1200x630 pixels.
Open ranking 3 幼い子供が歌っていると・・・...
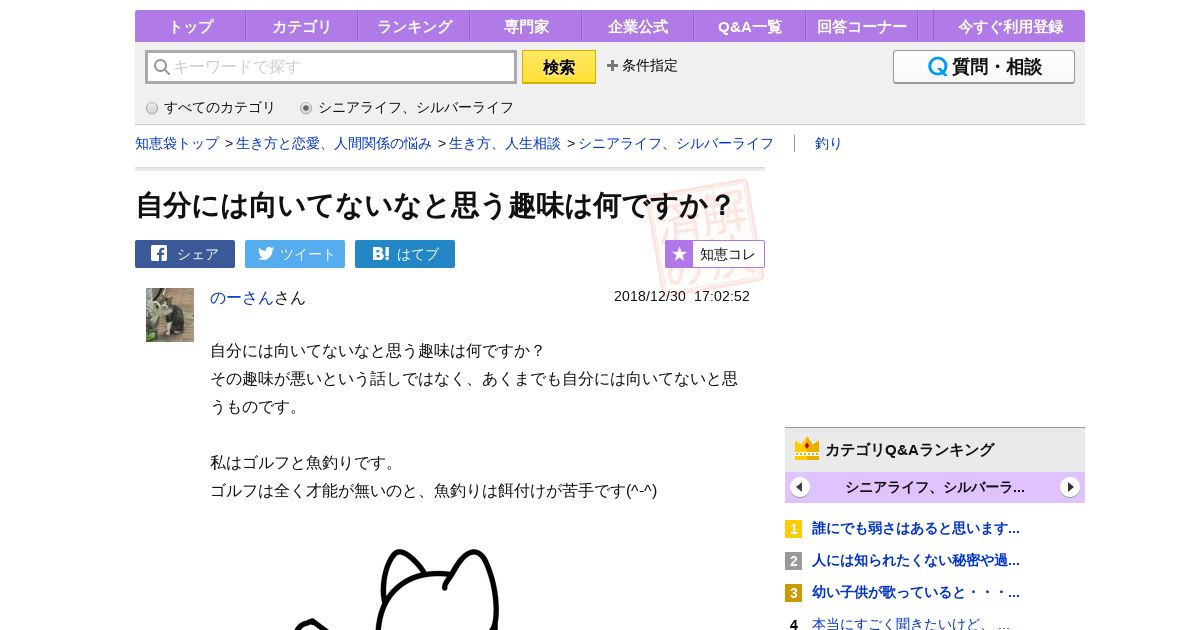coord(916,592)
